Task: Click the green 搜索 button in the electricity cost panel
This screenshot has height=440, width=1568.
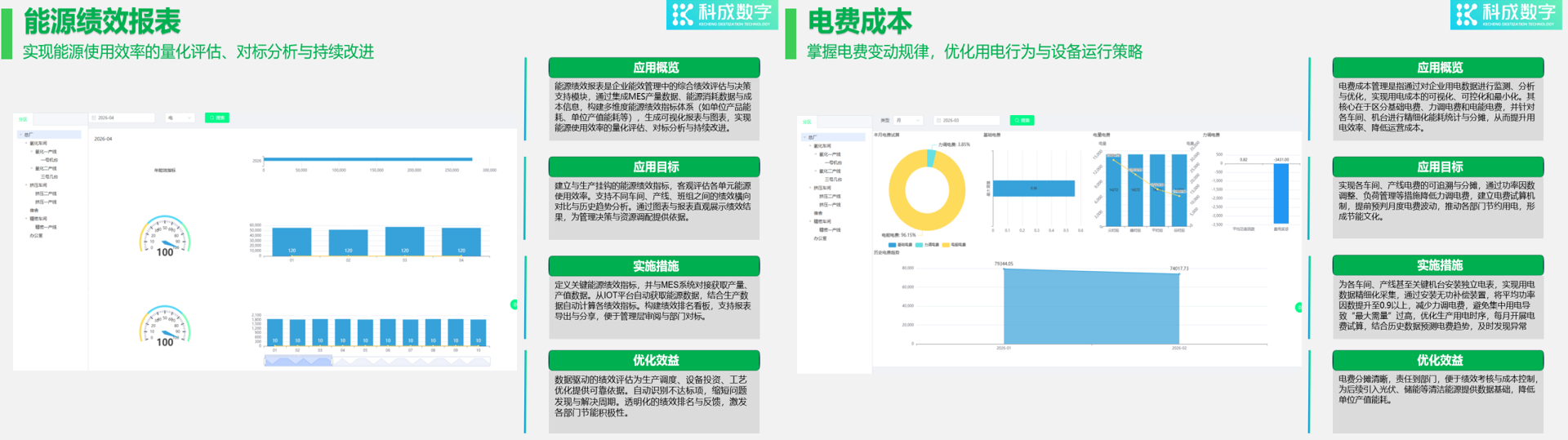Action: click(x=1022, y=120)
